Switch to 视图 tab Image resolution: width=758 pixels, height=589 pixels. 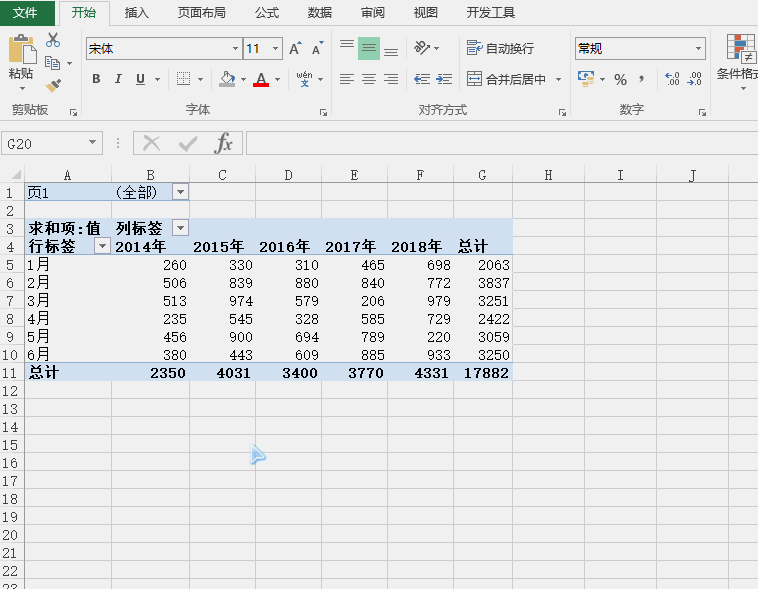point(425,13)
